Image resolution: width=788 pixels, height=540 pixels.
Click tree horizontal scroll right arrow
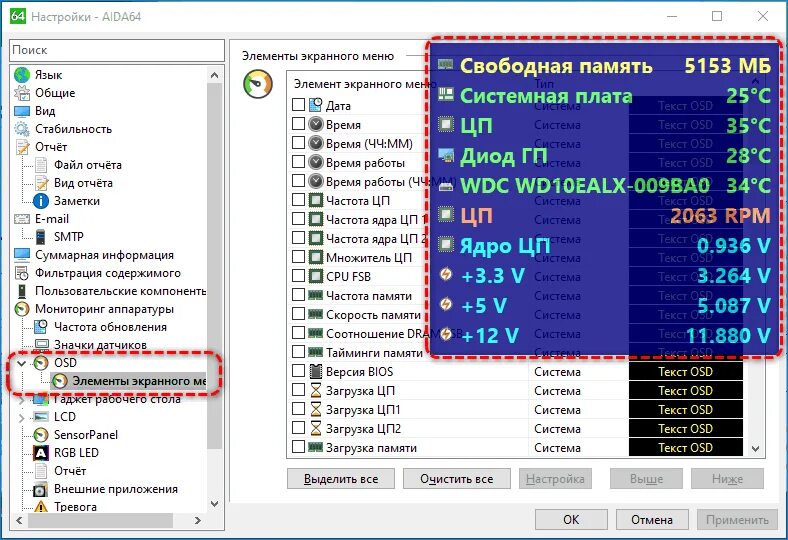coord(198,520)
